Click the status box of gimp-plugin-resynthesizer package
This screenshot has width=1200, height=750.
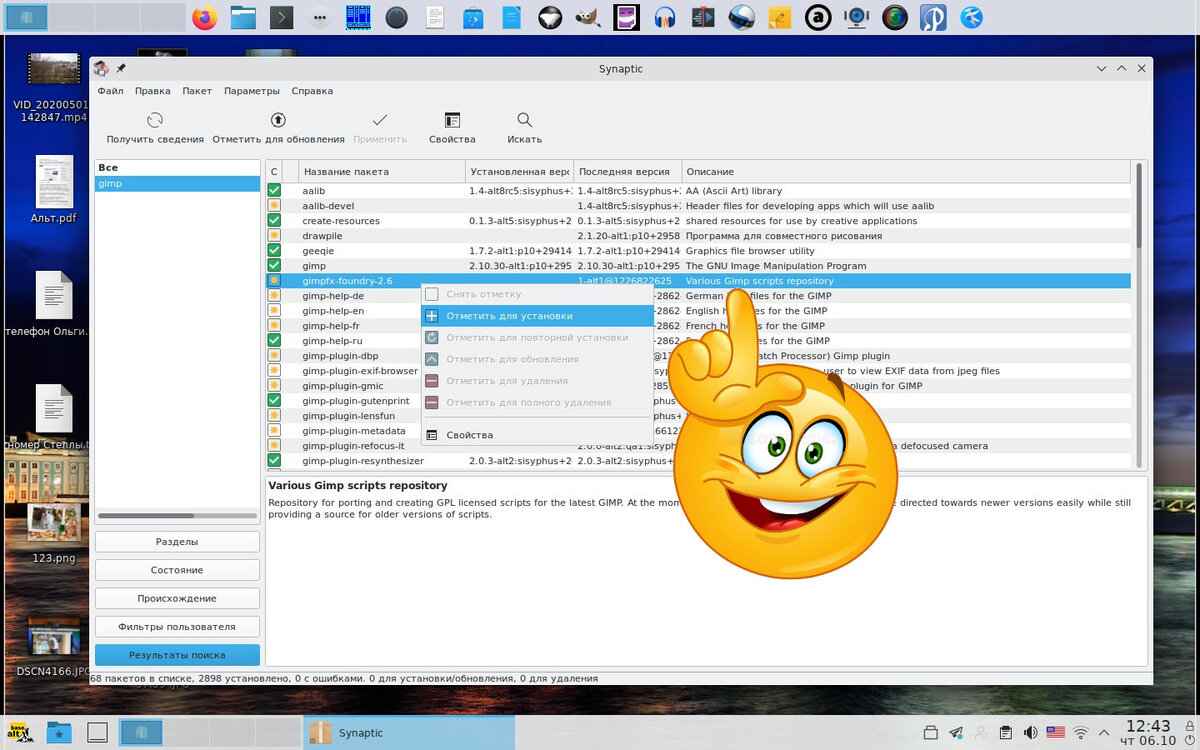click(274, 460)
